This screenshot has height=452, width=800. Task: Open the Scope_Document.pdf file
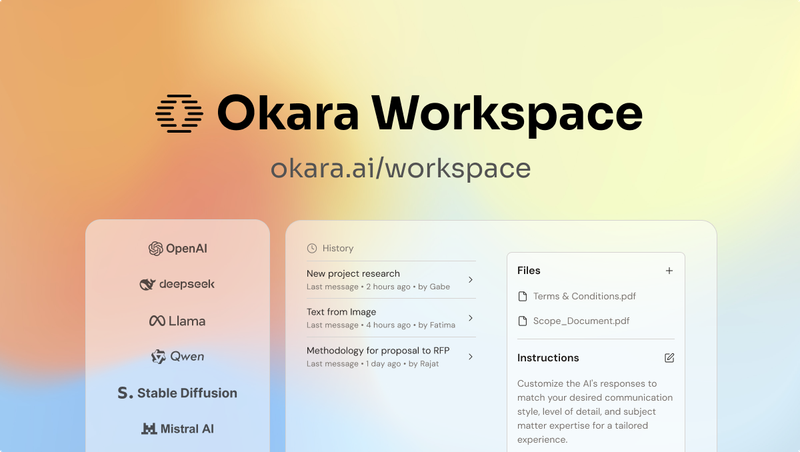coord(581,321)
